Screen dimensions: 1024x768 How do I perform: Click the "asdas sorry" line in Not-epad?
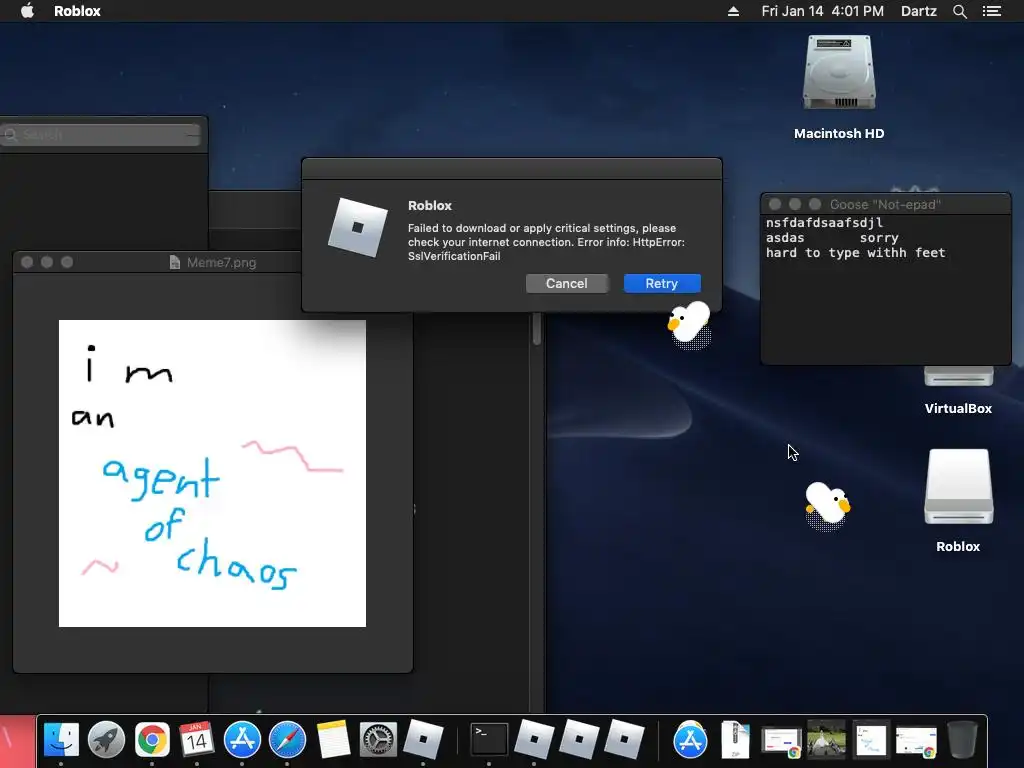[832, 238]
